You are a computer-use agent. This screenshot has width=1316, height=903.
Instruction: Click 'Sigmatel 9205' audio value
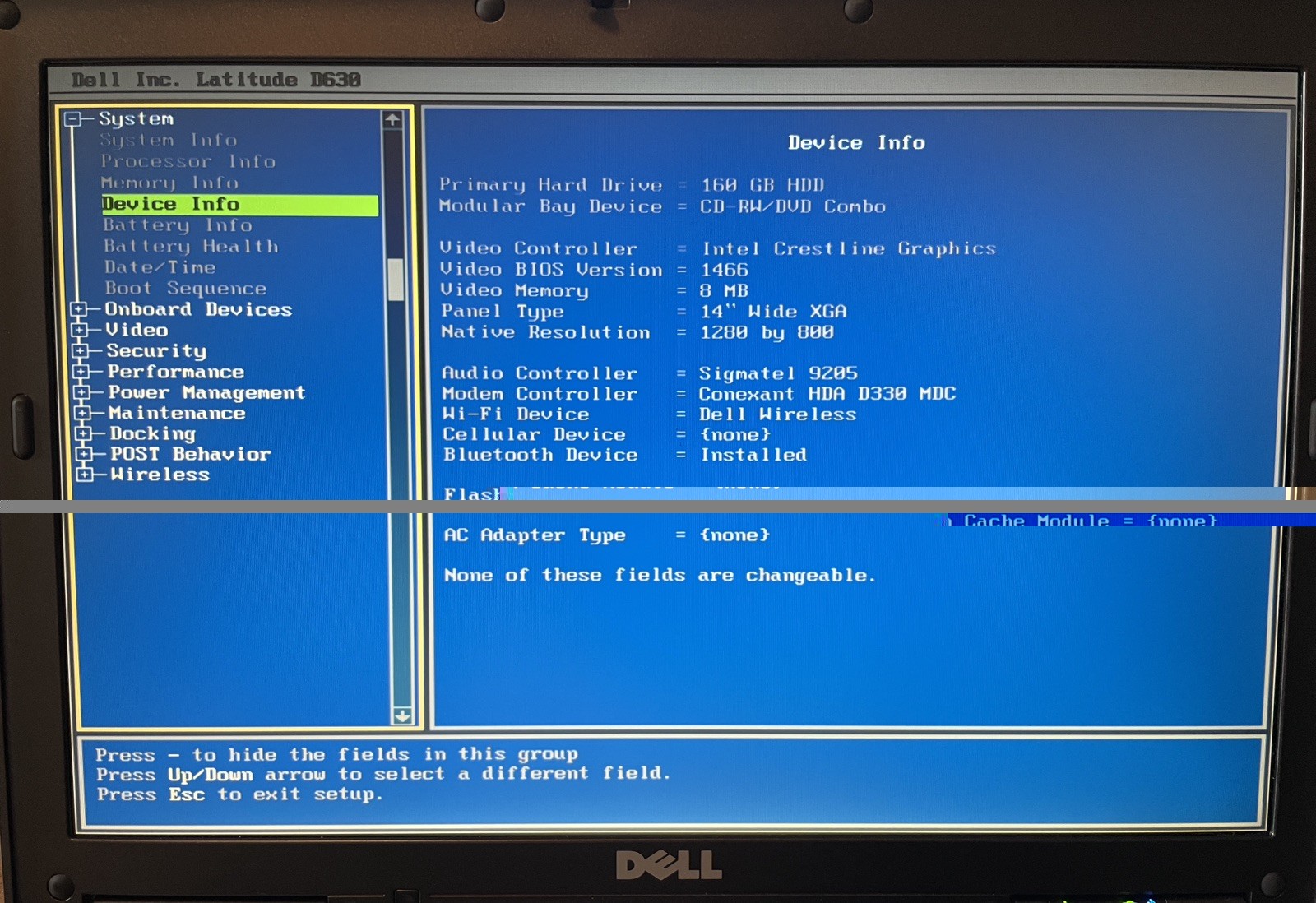[778, 373]
